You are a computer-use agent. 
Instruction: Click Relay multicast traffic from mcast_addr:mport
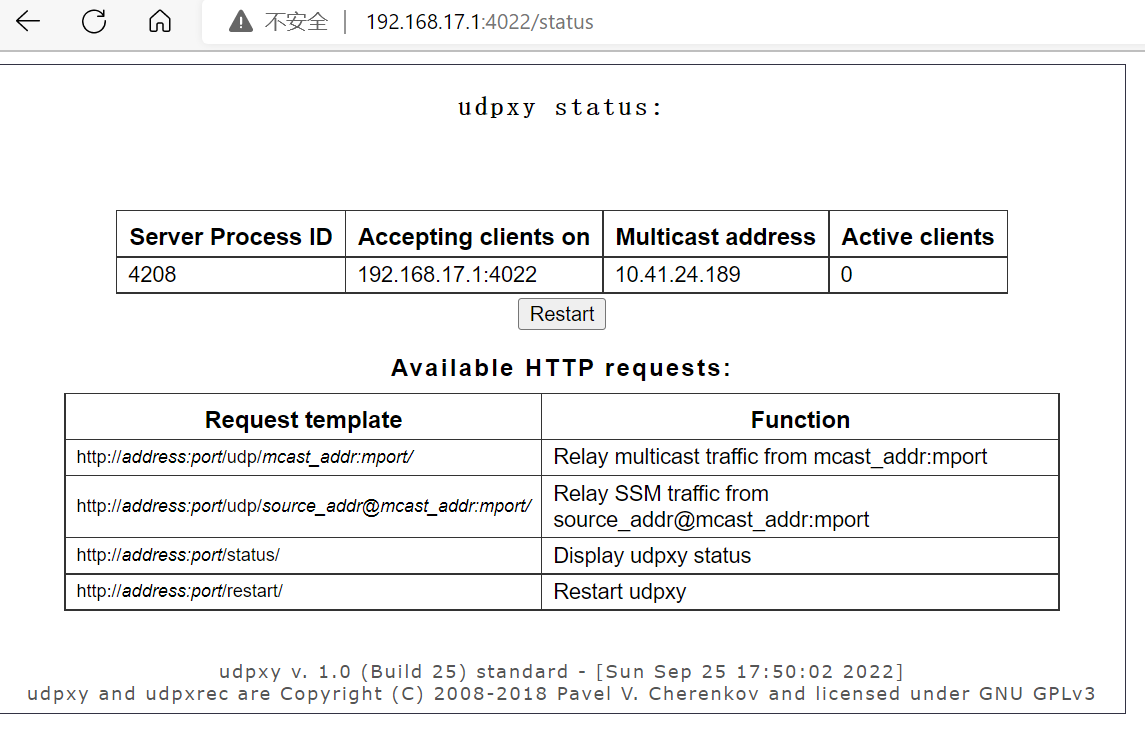(x=770, y=457)
